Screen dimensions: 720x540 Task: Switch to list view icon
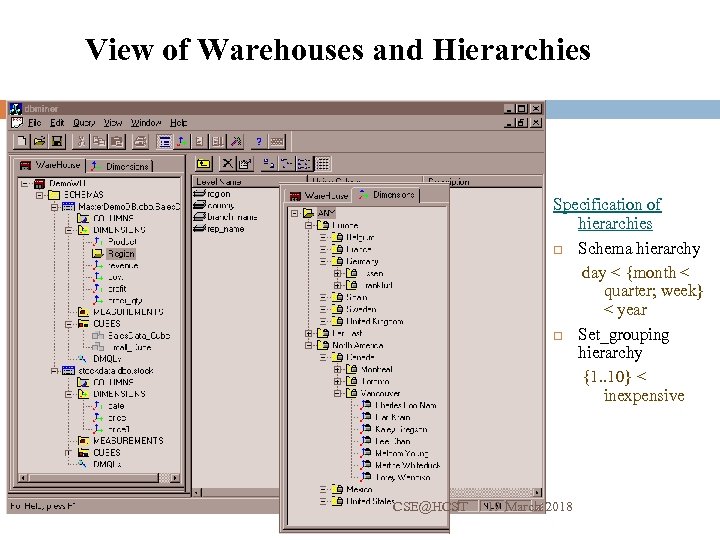pos(304,163)
